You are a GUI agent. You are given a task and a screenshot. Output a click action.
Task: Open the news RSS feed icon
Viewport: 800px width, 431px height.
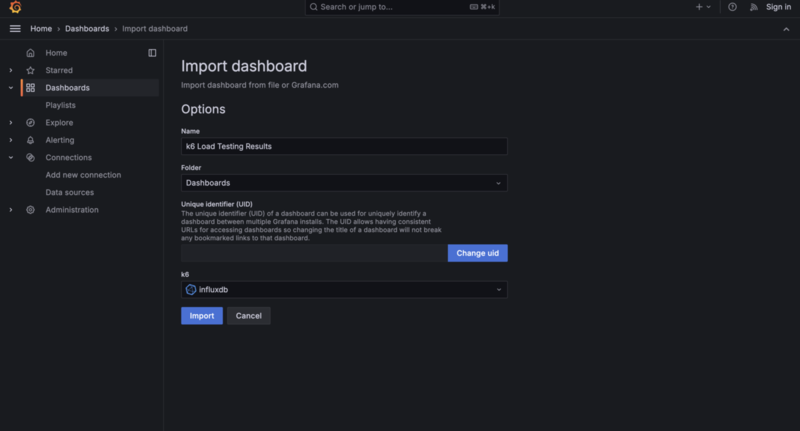[754, 7]
